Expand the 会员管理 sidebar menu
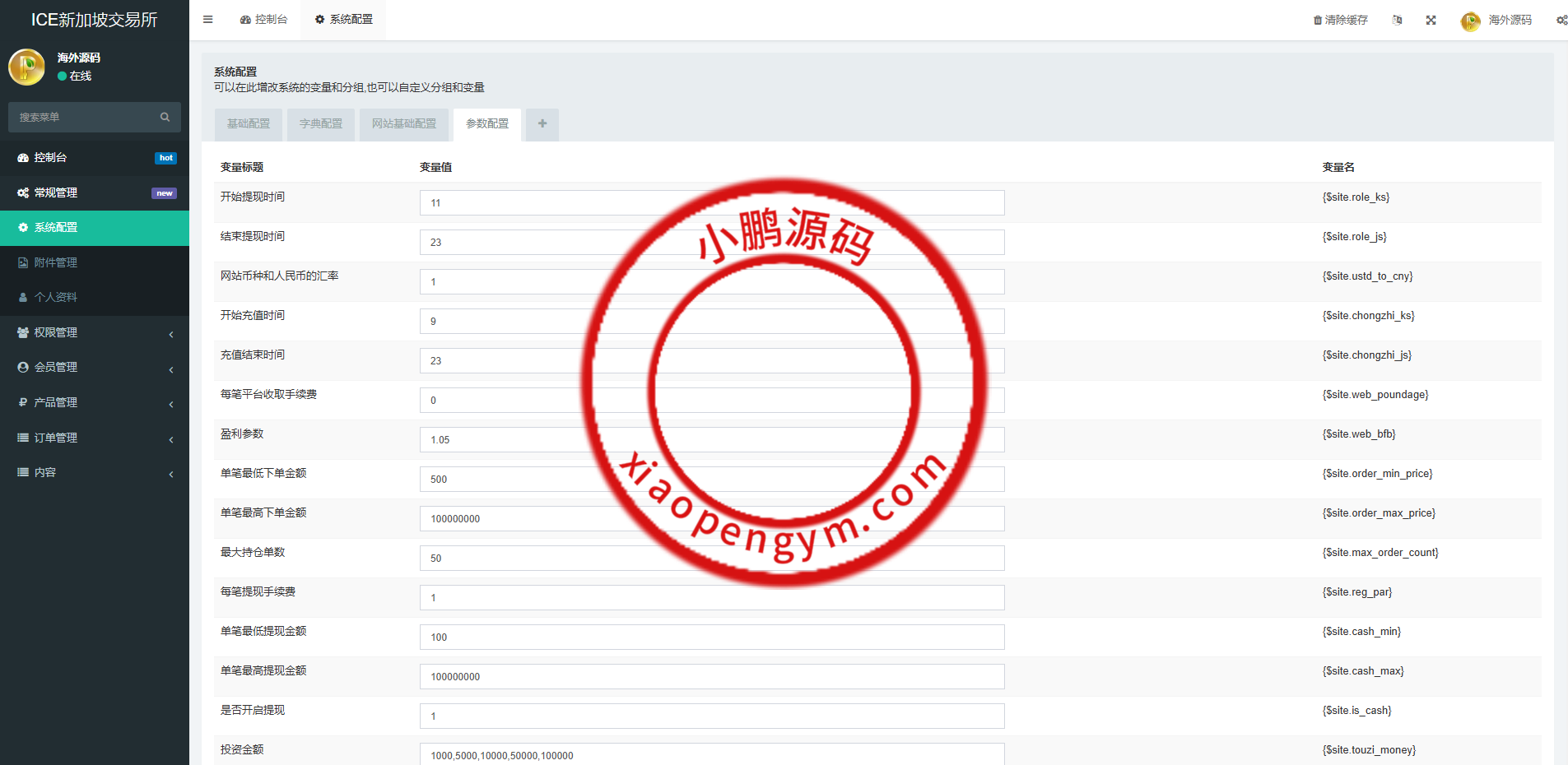 (95, 368)
